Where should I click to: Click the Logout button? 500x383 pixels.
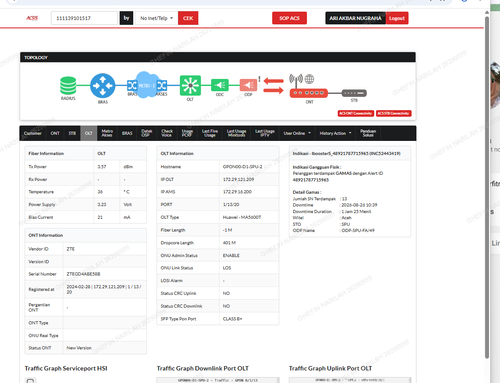point(397,18)
